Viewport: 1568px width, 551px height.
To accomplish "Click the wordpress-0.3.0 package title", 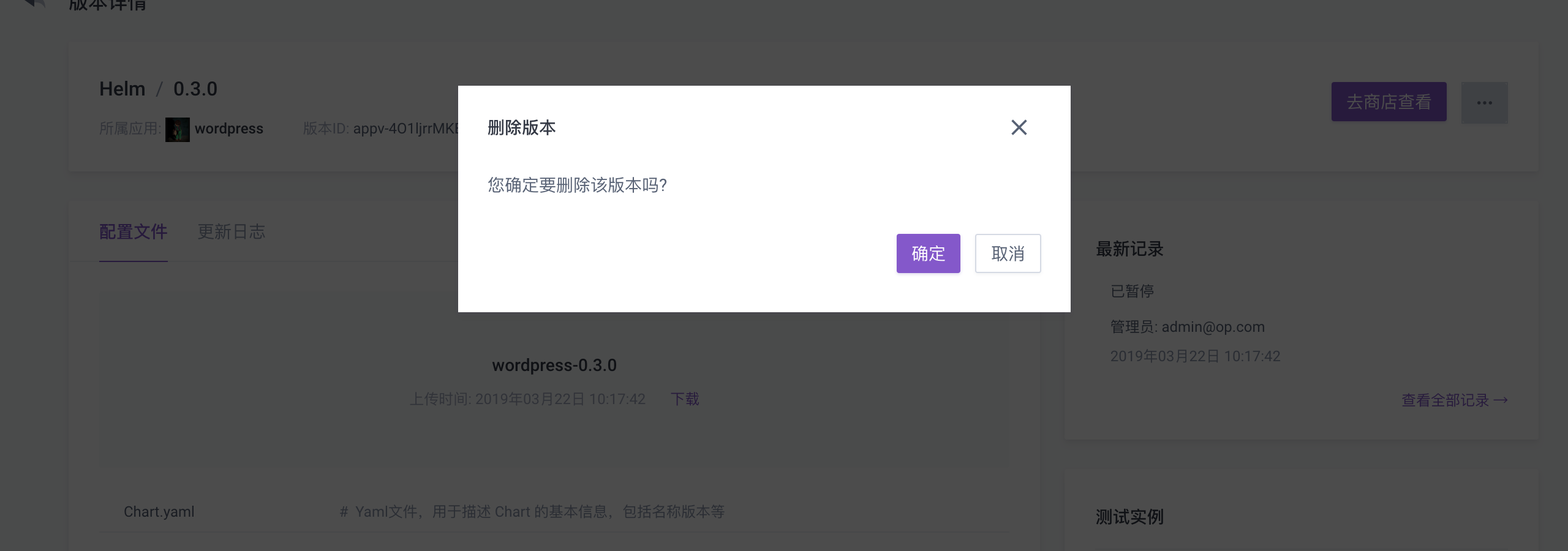I will coord(554,365).
